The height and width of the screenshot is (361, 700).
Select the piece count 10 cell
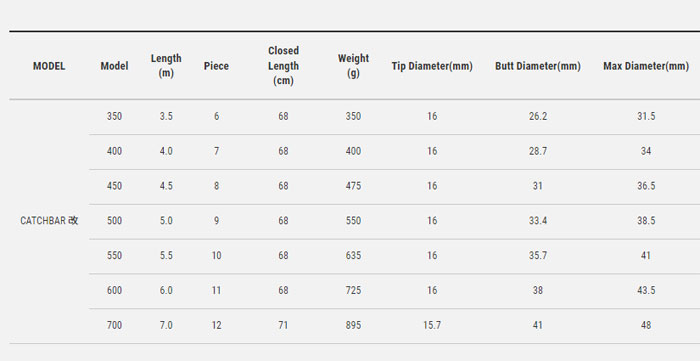click(216, 256)
